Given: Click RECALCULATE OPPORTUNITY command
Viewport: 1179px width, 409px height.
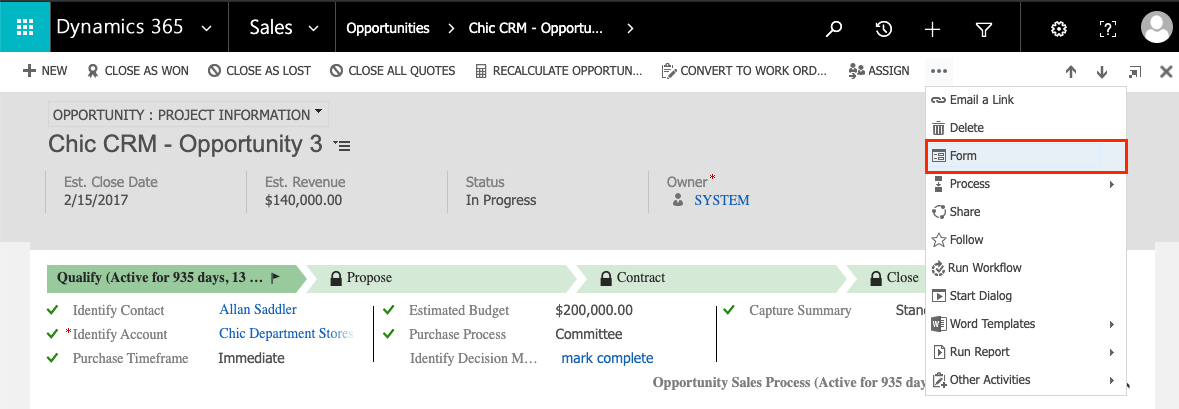Looking at the screenshot, I should 559,71.
